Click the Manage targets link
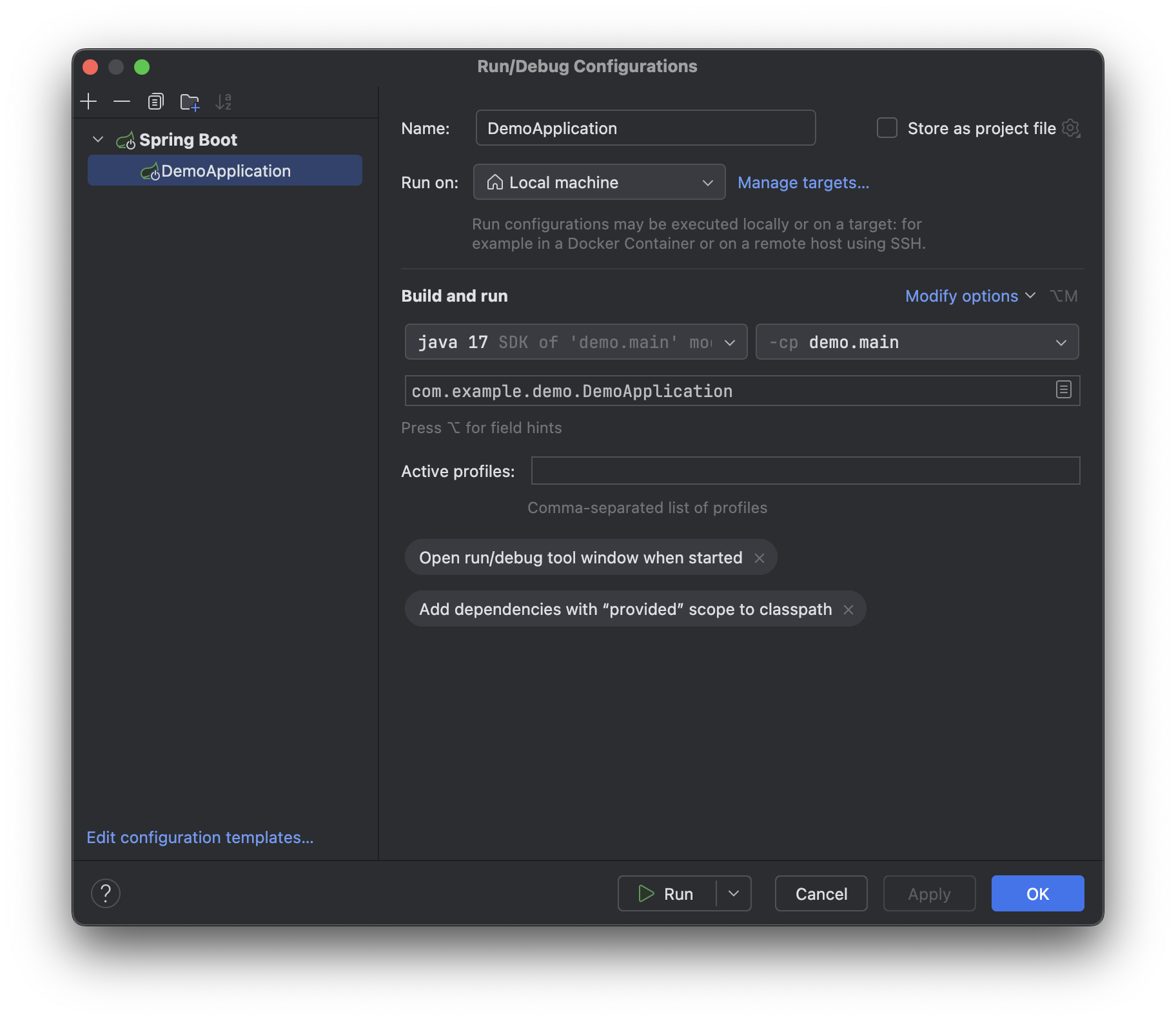Image resolution: width=1176 pixels, height=1021 pixels. [x=803, y=182]
